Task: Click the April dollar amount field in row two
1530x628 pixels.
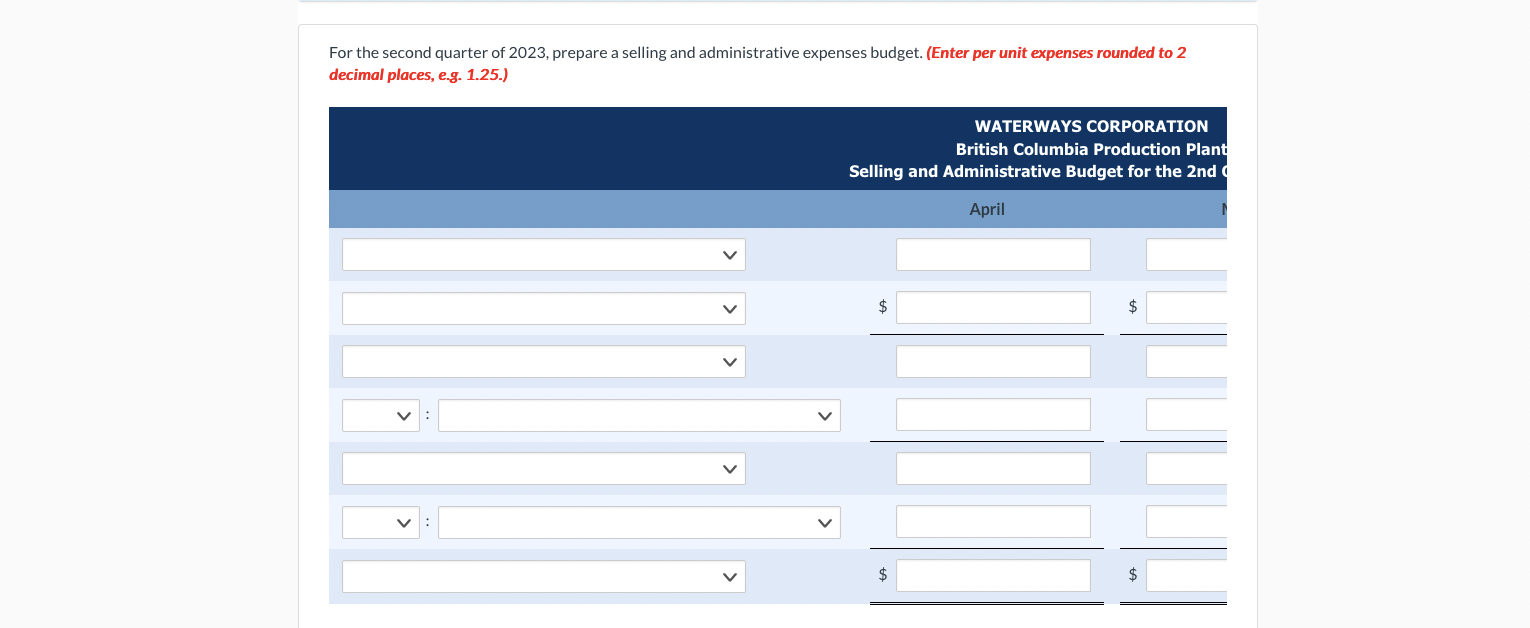Action: point(993,307)
